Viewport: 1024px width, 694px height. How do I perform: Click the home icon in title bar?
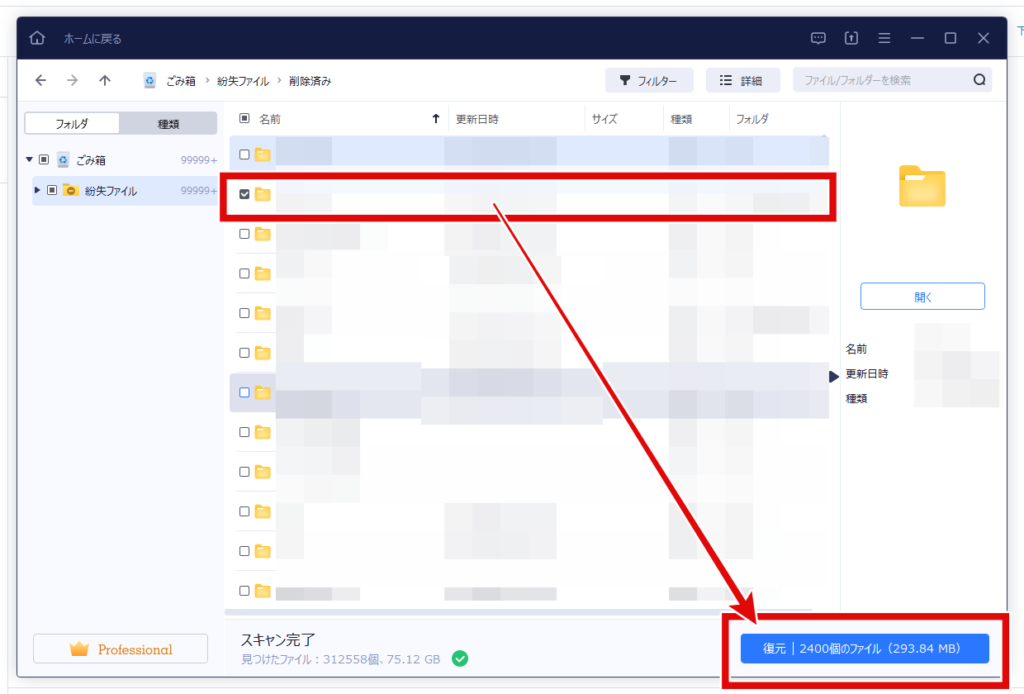click(x=37, y=38)
